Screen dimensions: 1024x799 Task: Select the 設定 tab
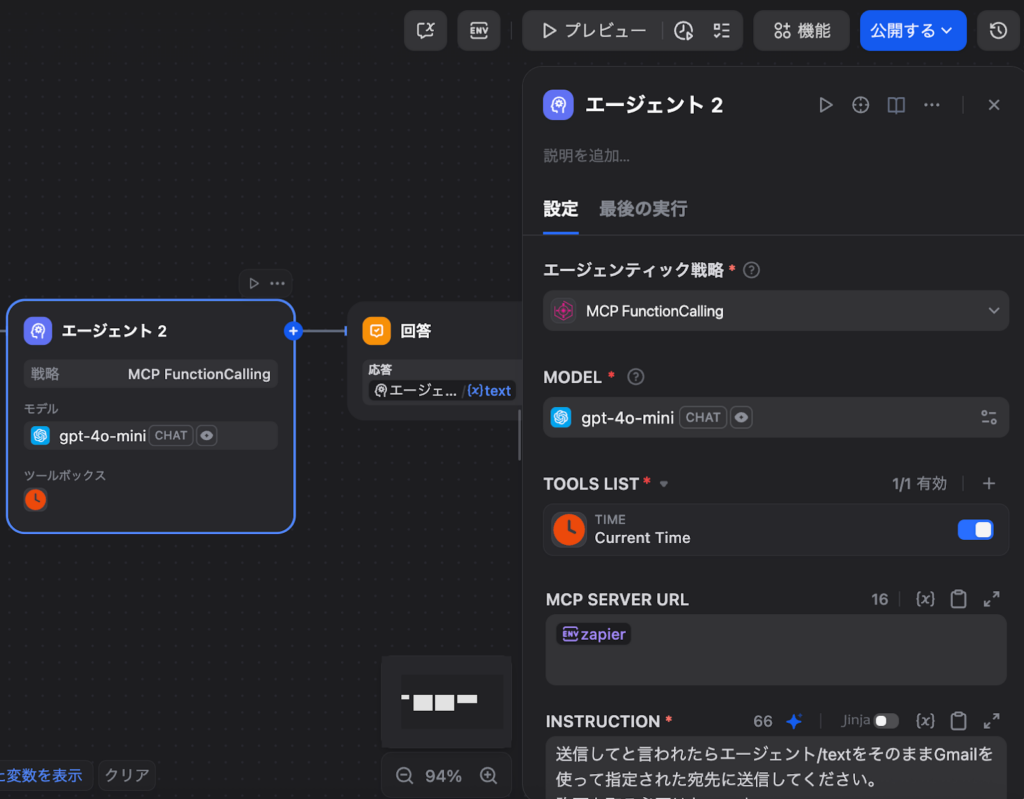coord(560,209)
